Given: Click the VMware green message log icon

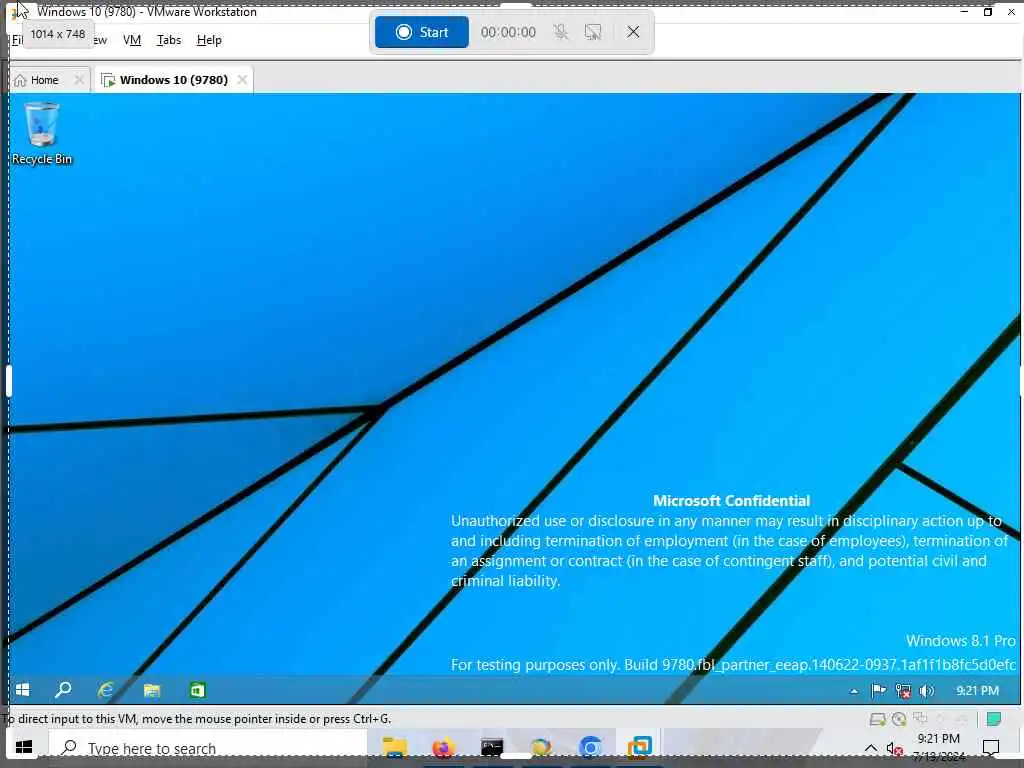Looking at the screenshot, I should pos(994,719).
